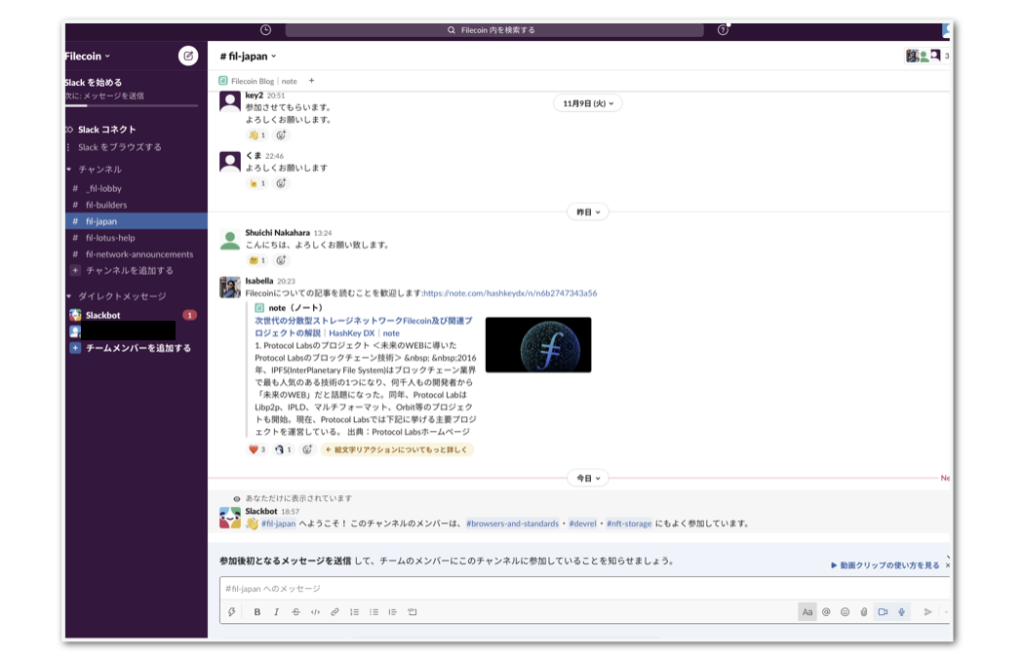The image size is (1024, 660).
Task: Toggle bulleted list formatting
Action: (x=374, y=612)
